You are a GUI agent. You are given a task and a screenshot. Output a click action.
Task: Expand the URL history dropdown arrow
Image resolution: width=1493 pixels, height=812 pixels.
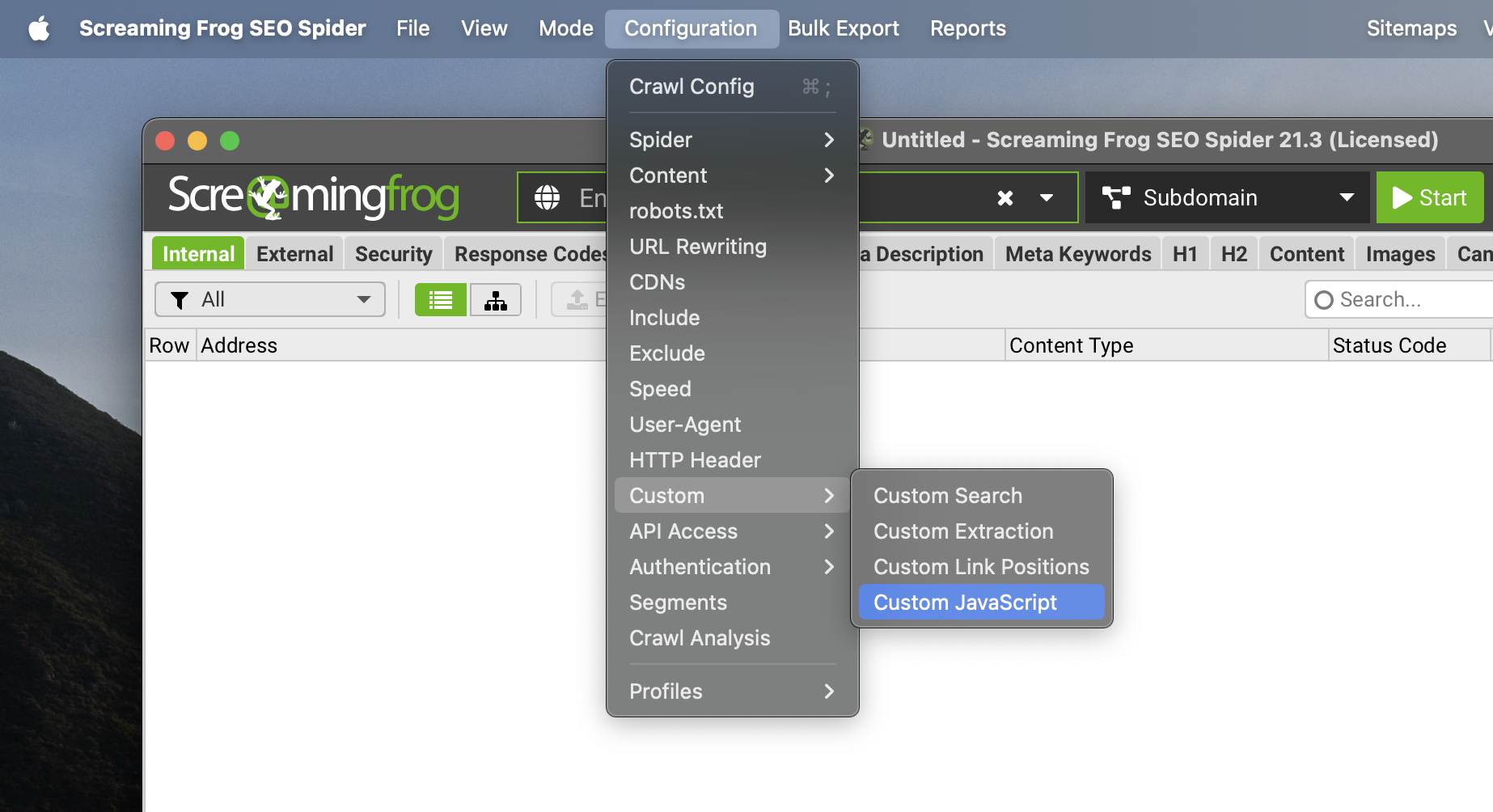point(1047,198)
